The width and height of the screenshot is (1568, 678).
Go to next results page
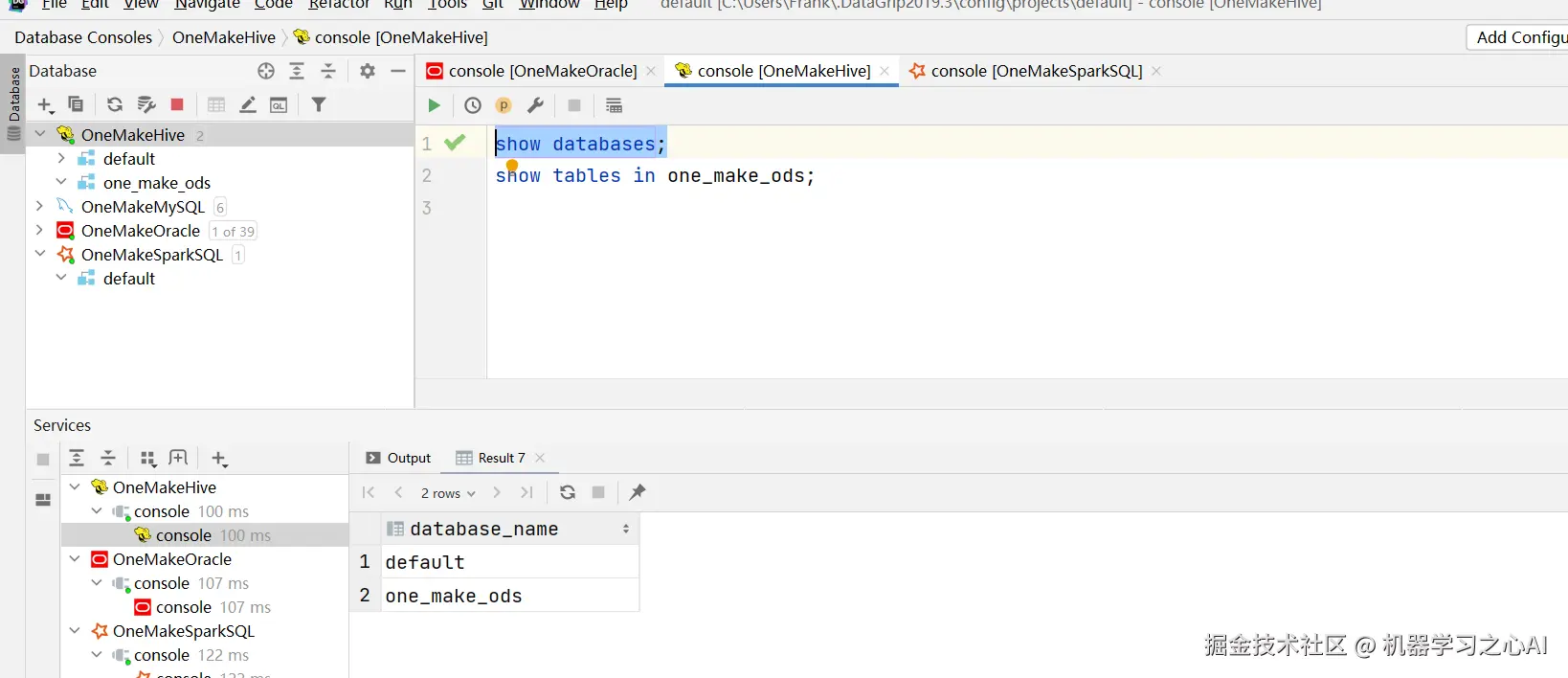pos(496,492)
